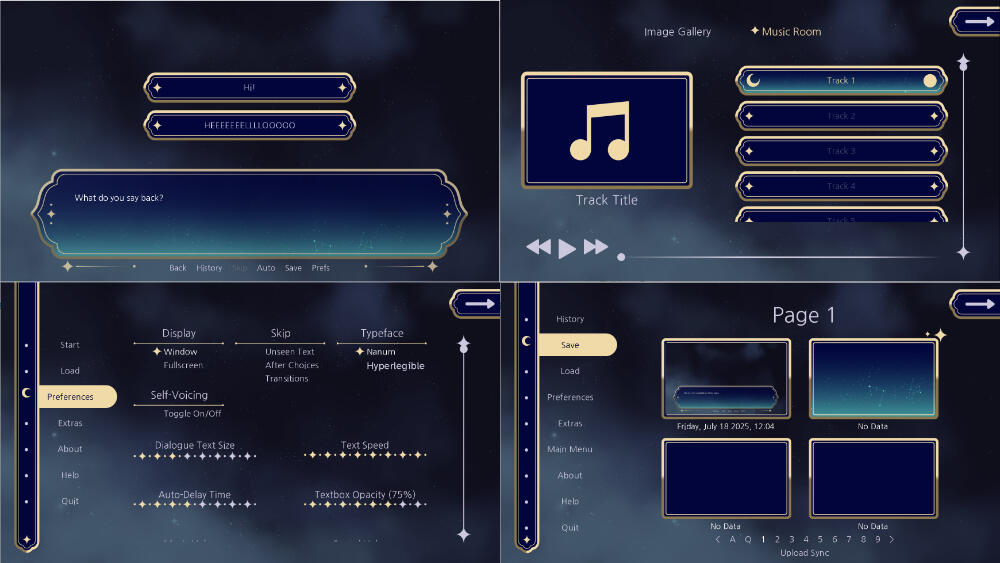Click the arrow return button above Music Room
1000x563 pixels.
click(x=976, y=22)
